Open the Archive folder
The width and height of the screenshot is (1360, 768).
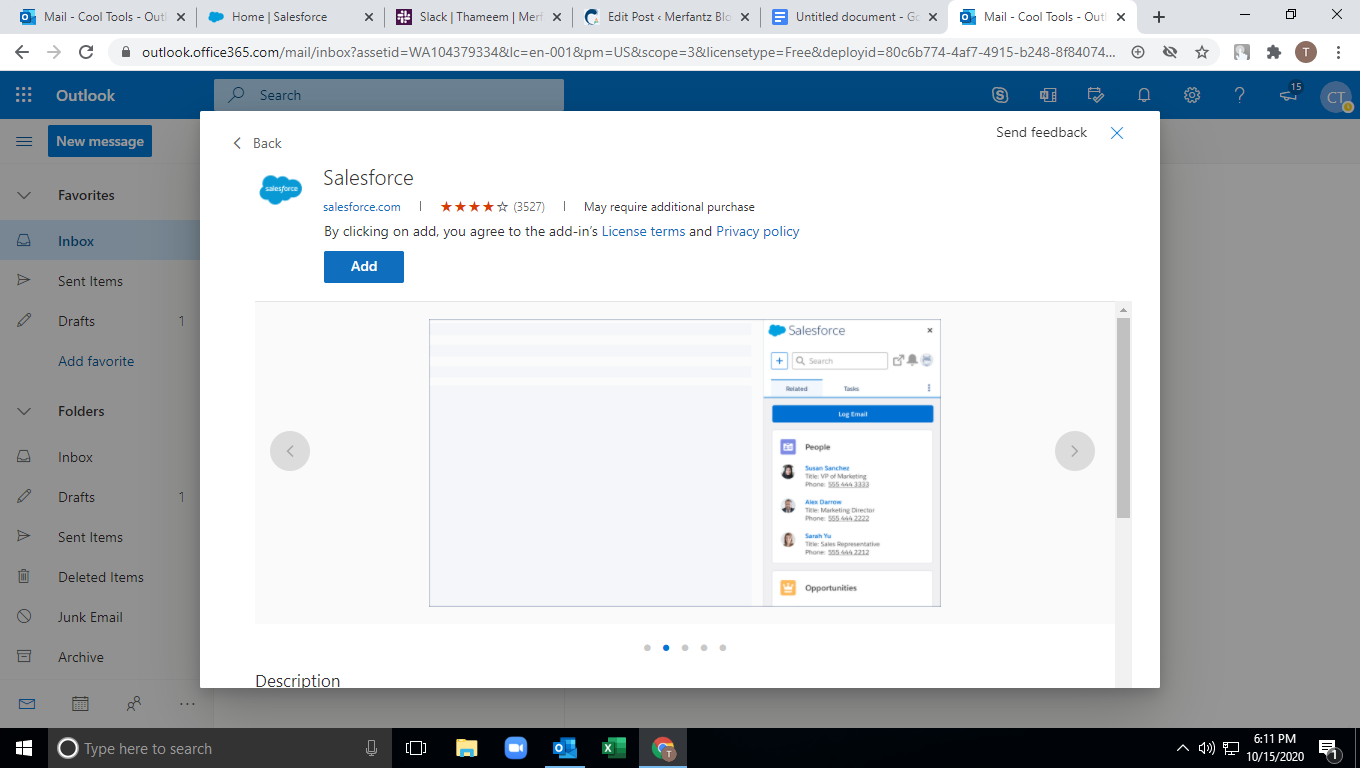click(100, 657)
